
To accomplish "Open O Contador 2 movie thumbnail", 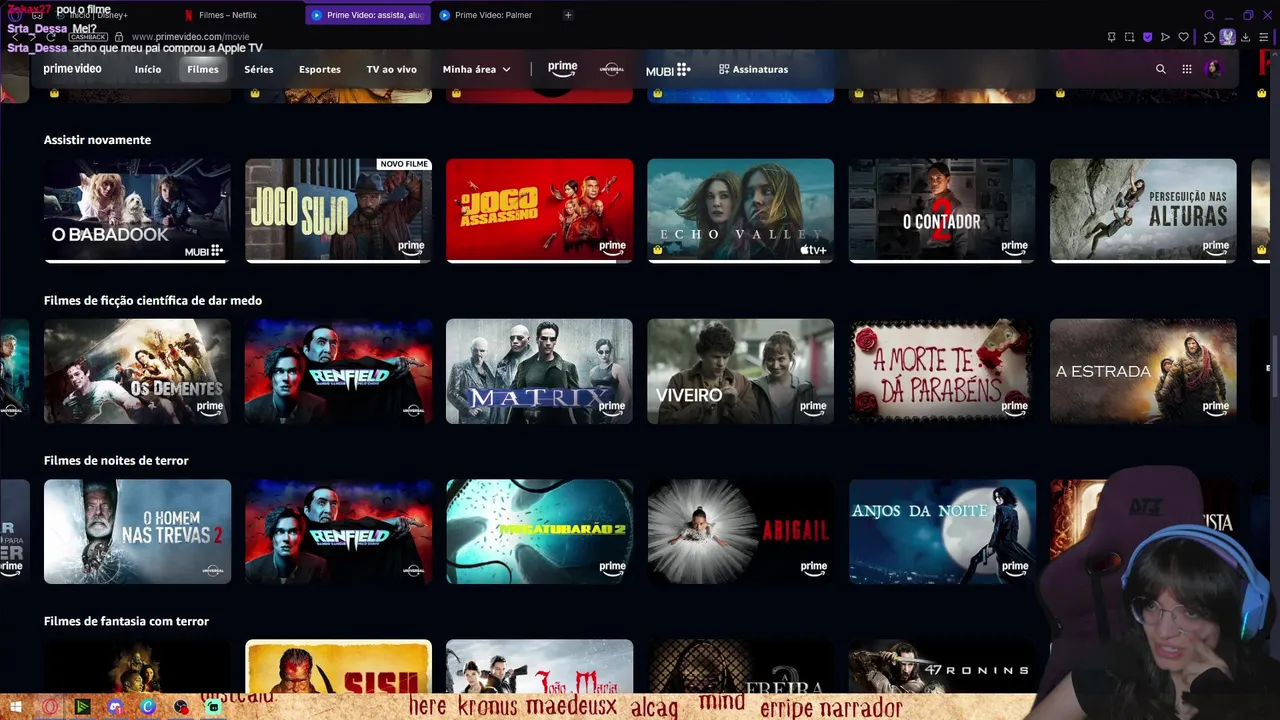I will pos(942,211).
